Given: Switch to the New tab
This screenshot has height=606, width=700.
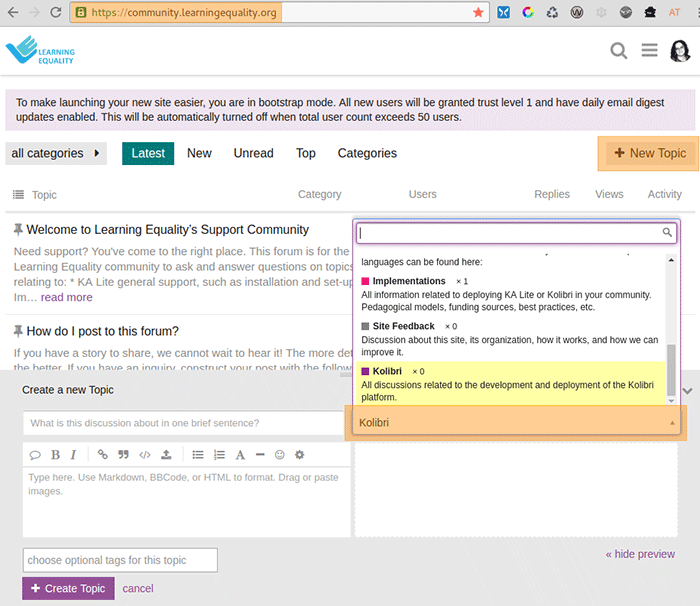Looking at the screenshot, I should click(x=199, y=153).
